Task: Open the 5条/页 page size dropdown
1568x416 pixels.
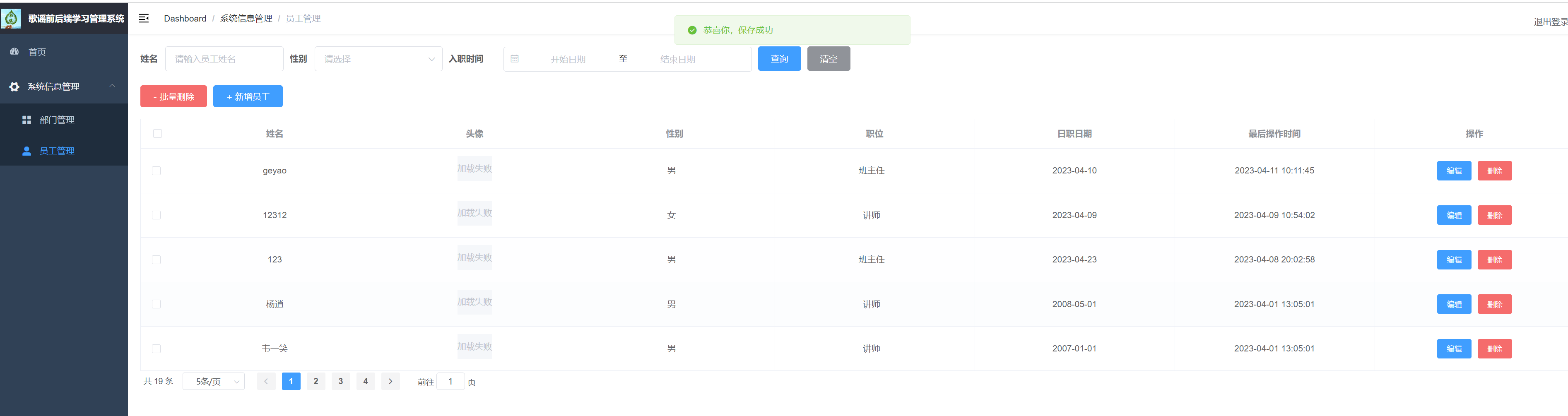Action: click(214, 381)
